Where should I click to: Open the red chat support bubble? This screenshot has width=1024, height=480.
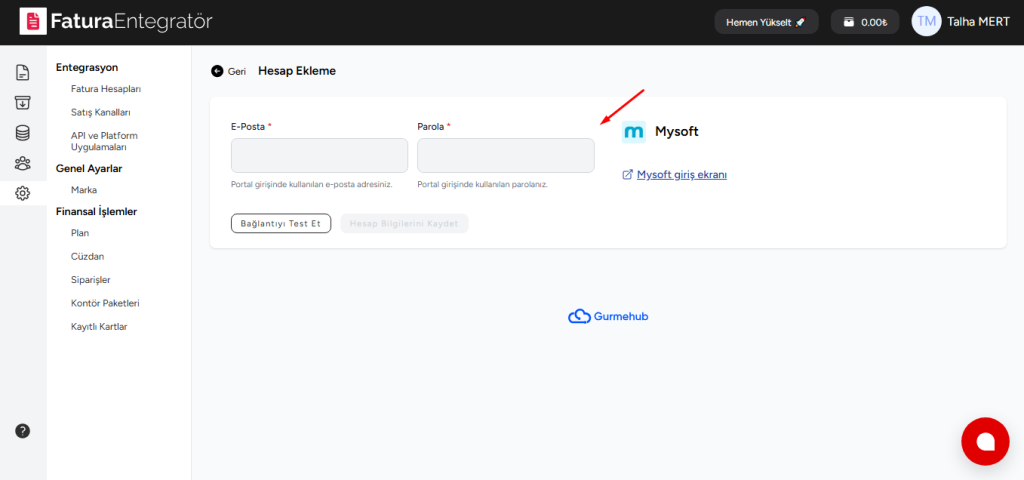coord(984,441)
